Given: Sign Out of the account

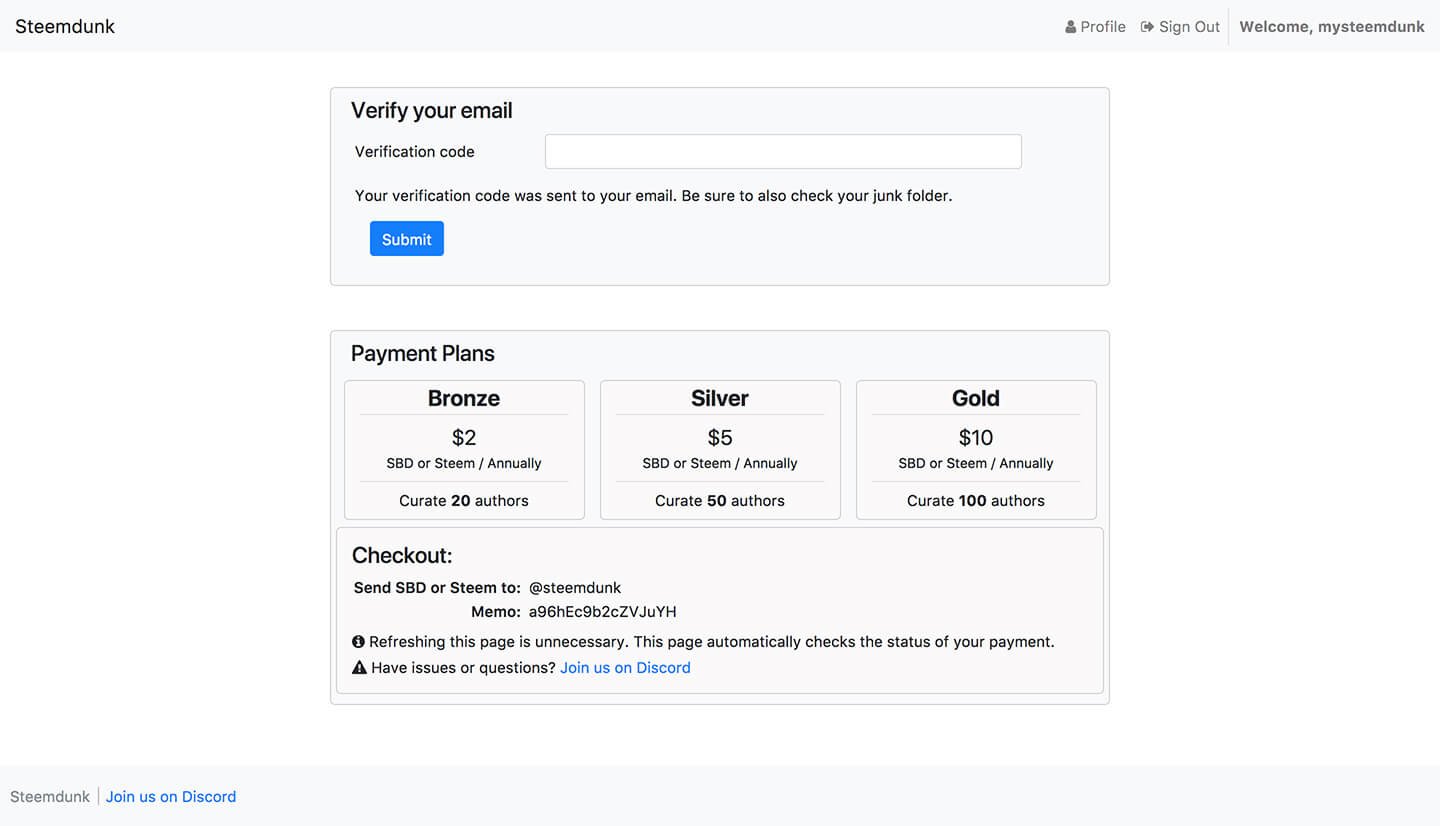Looking at the screenshot, I should pos(1180,27).
